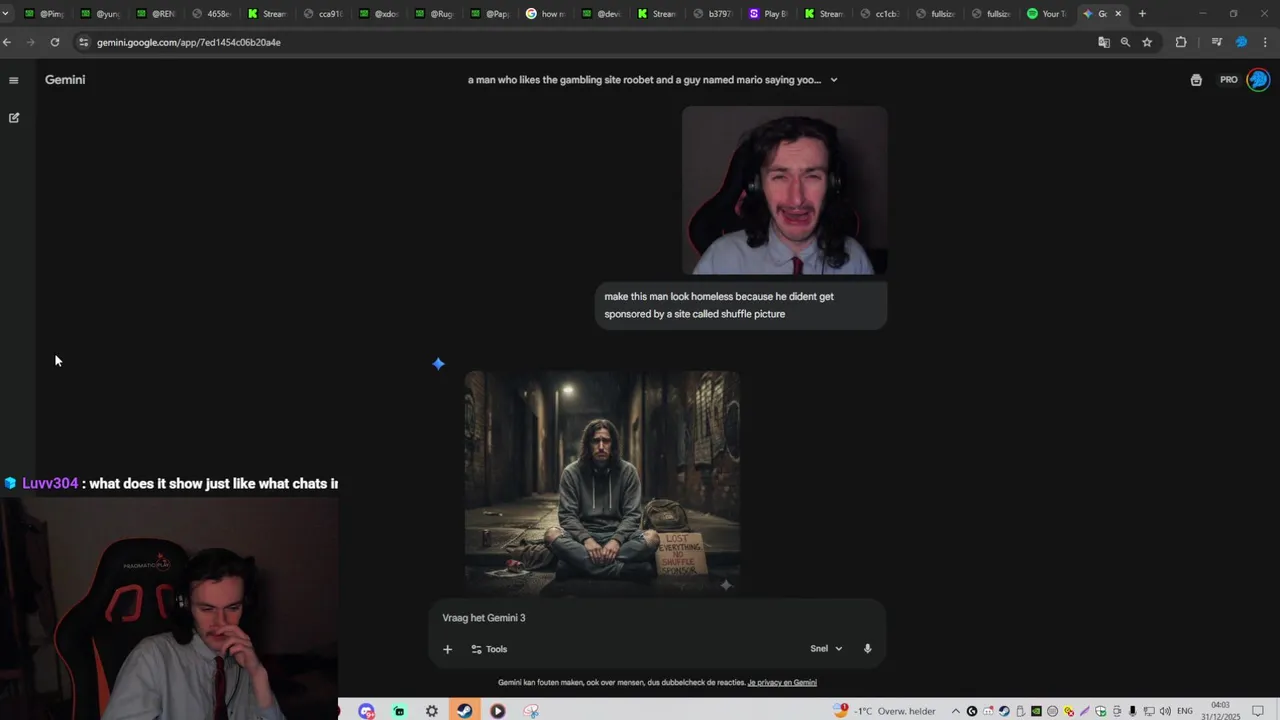The height and width of the screenshot is (720, 1280).
Task: Open the uploaded crying man image
Action: pyautogui.click(x=785, y=190)
